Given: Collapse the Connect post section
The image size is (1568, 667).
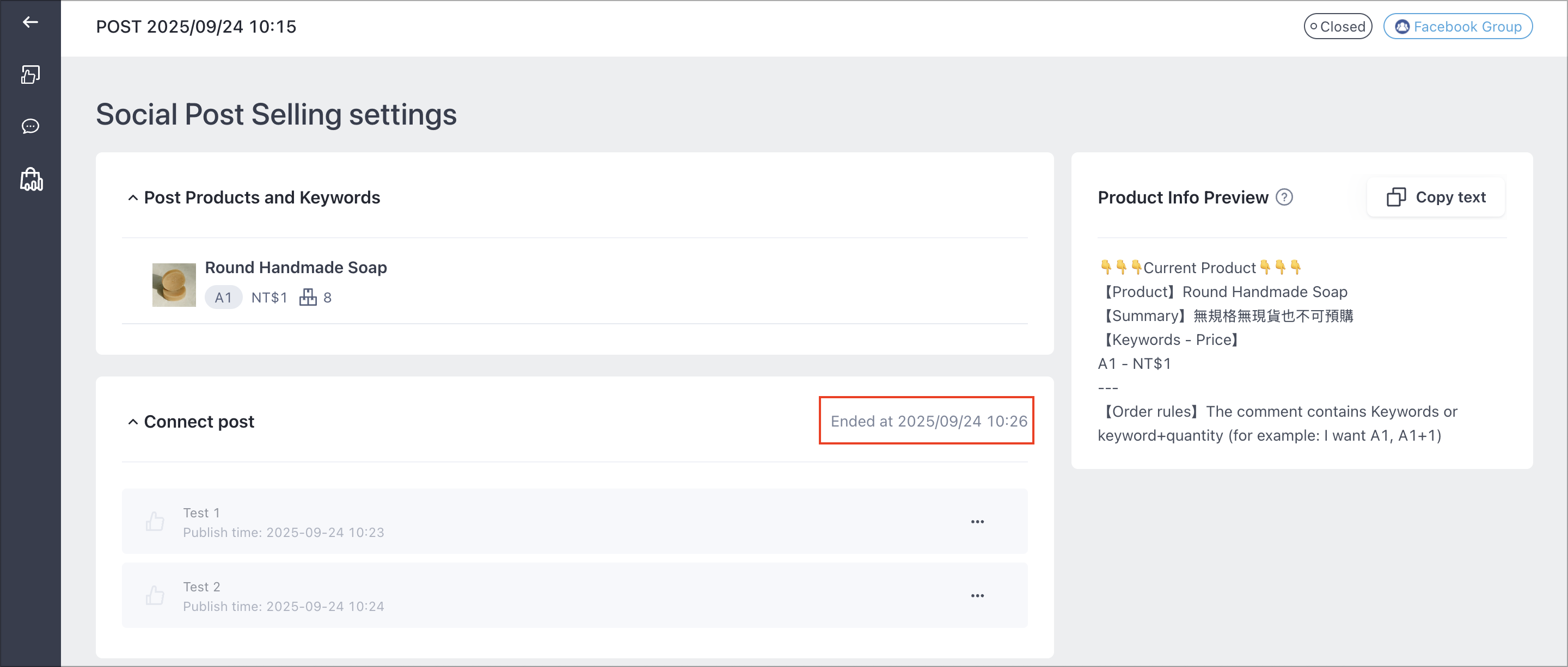Looking at the screenshot, I should (x=133, y=422).
